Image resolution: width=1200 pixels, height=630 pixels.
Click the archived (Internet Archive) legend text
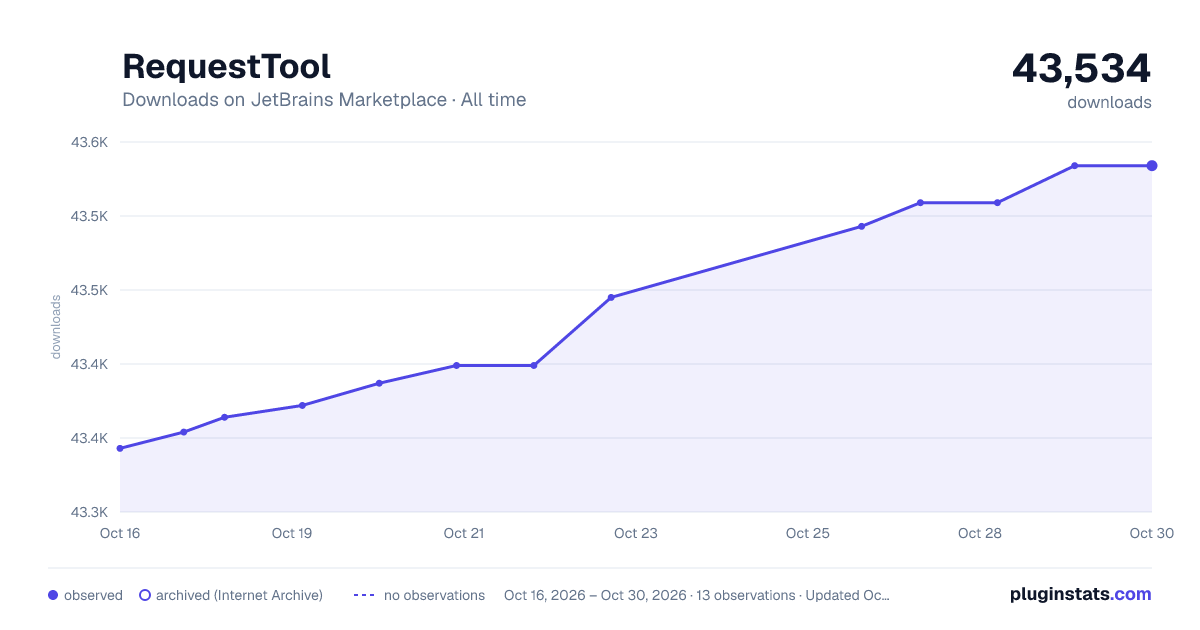pyautogui.click(x=239, y=595)
